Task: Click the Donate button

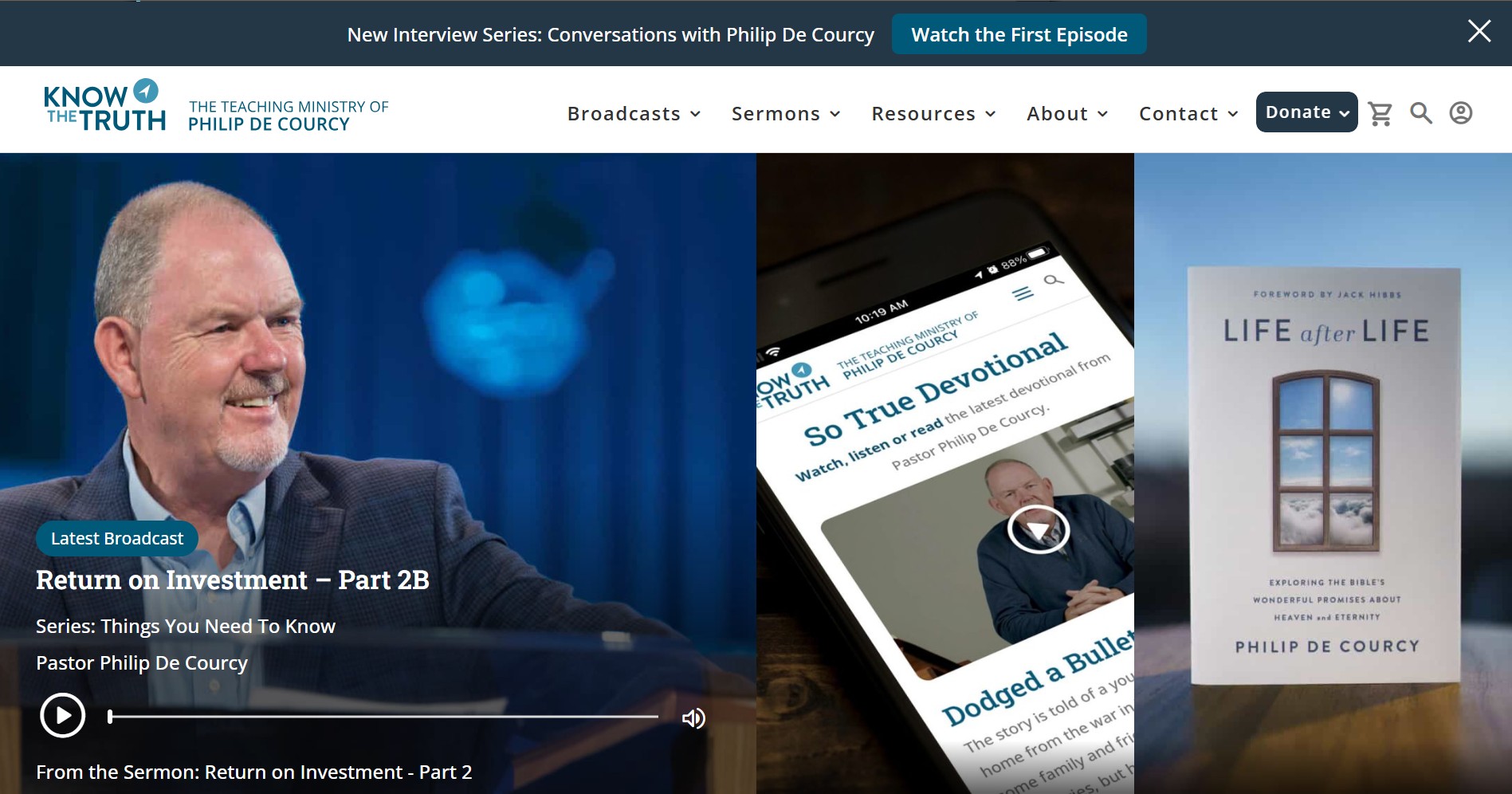Action: (x=1306, y=112)
